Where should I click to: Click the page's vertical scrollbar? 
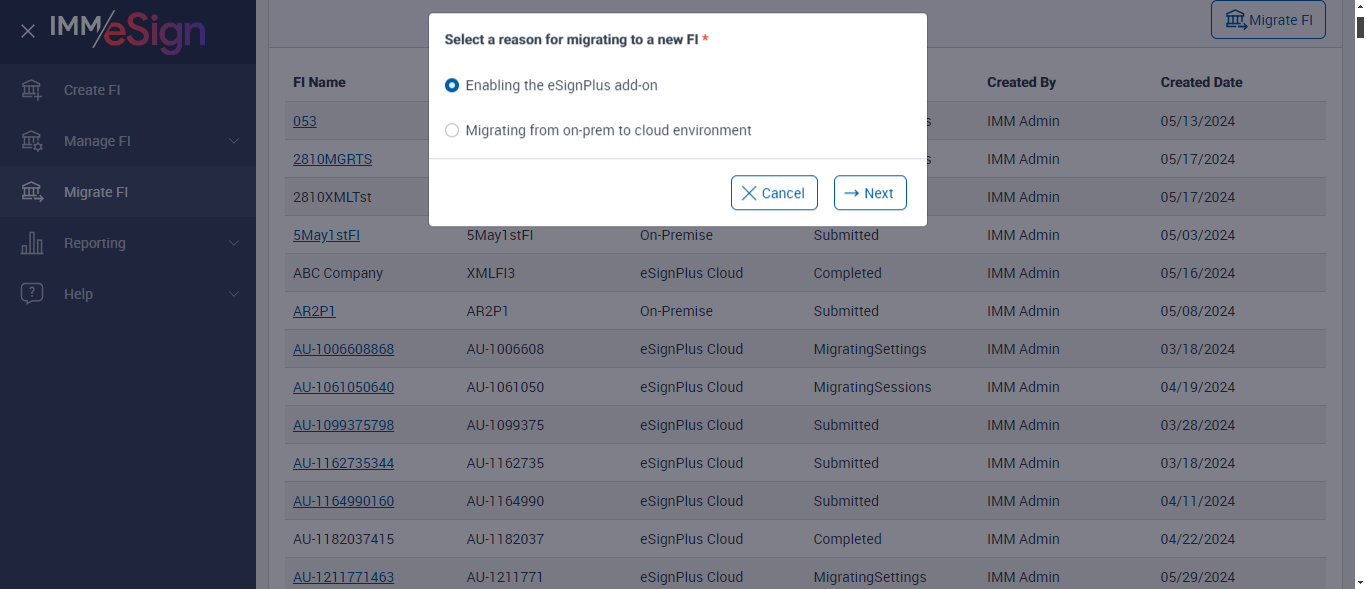1360,300
